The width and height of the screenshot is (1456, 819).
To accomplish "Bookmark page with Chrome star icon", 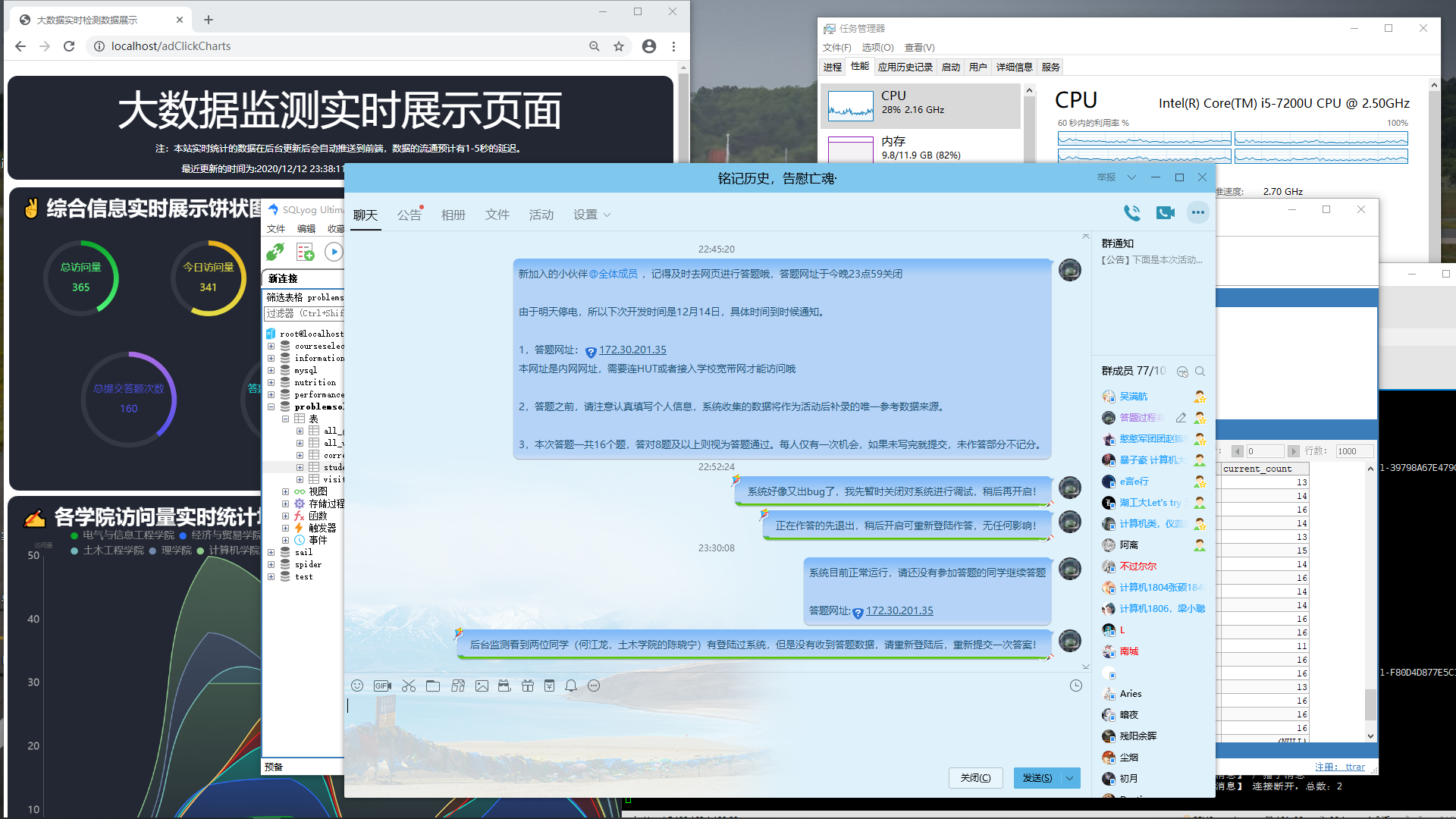I will coord(619,46).
